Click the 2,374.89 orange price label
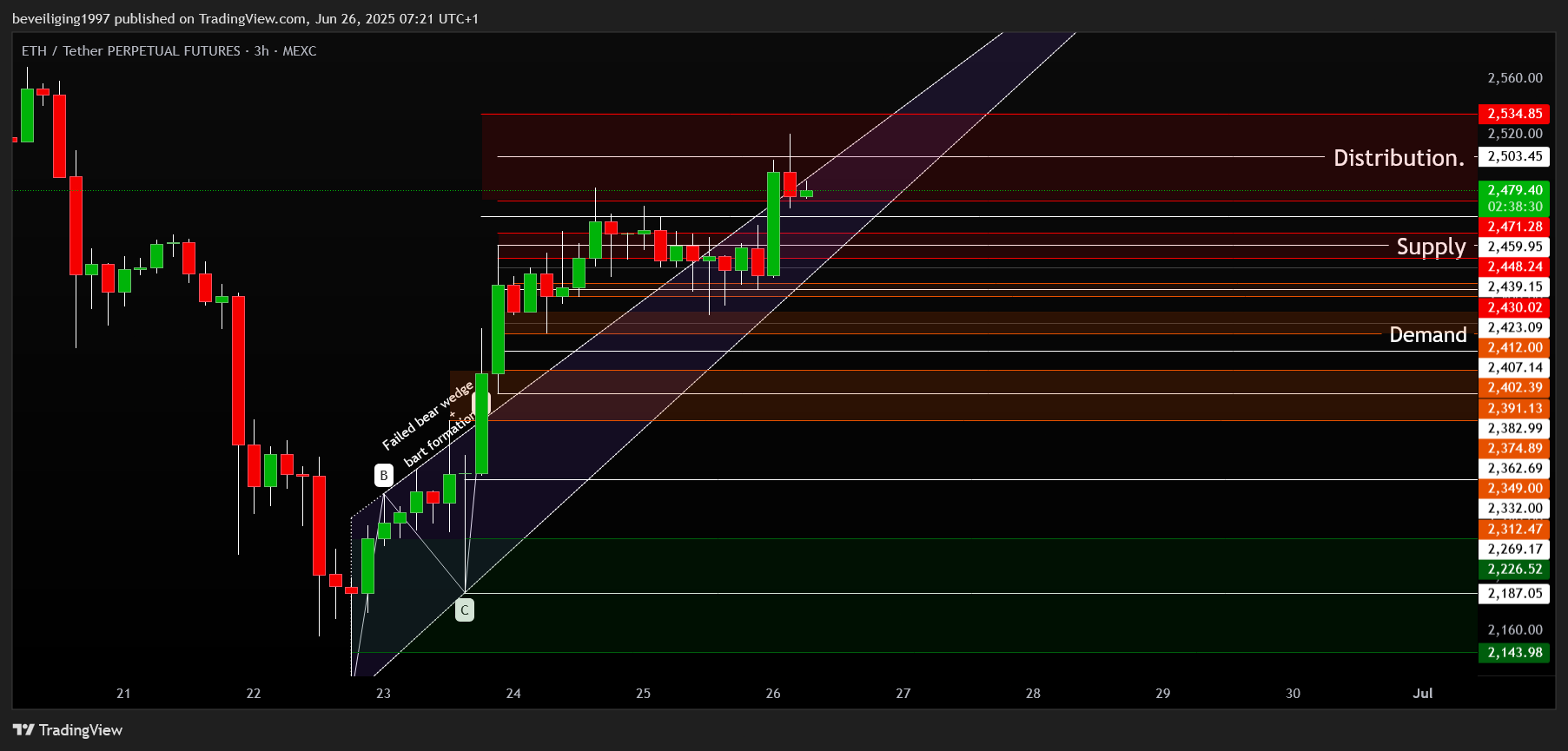This screenshot has width=1568, height=751. coord(1514,448)
